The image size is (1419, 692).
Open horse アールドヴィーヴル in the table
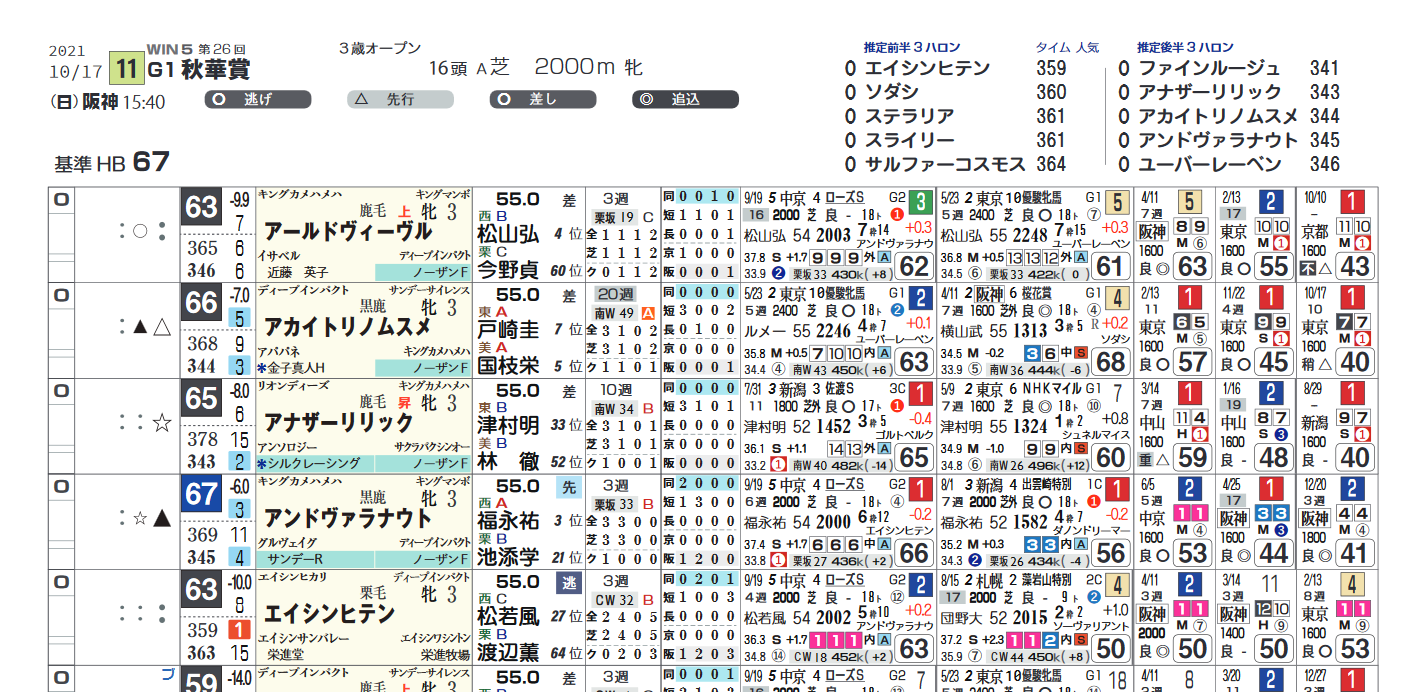pos(348,232)
